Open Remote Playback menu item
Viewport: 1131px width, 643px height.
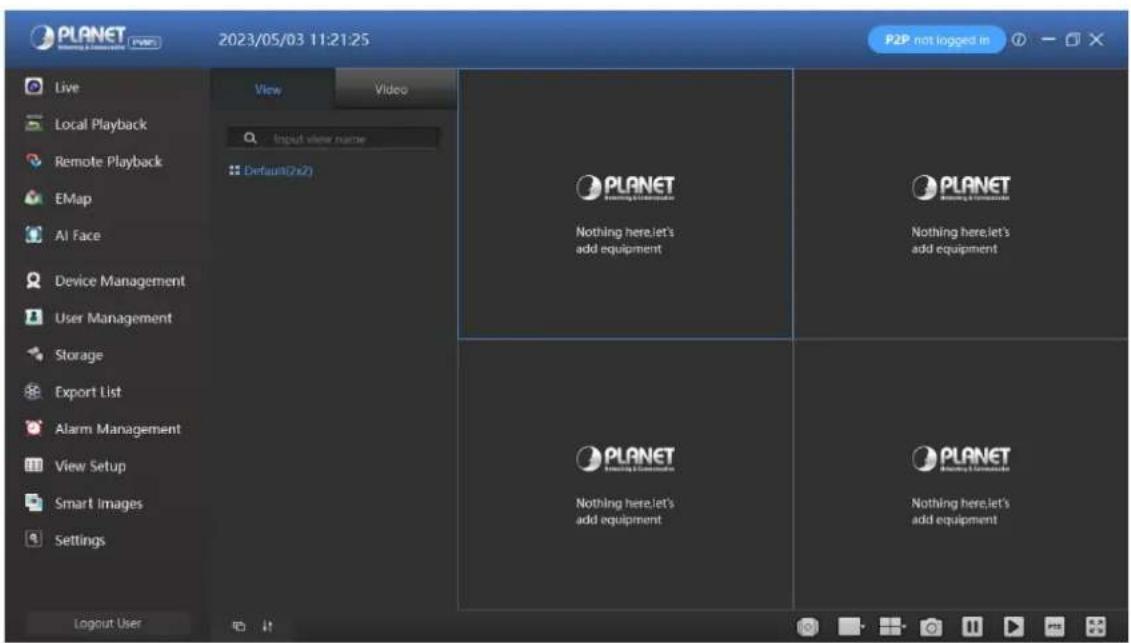point(107,160)
